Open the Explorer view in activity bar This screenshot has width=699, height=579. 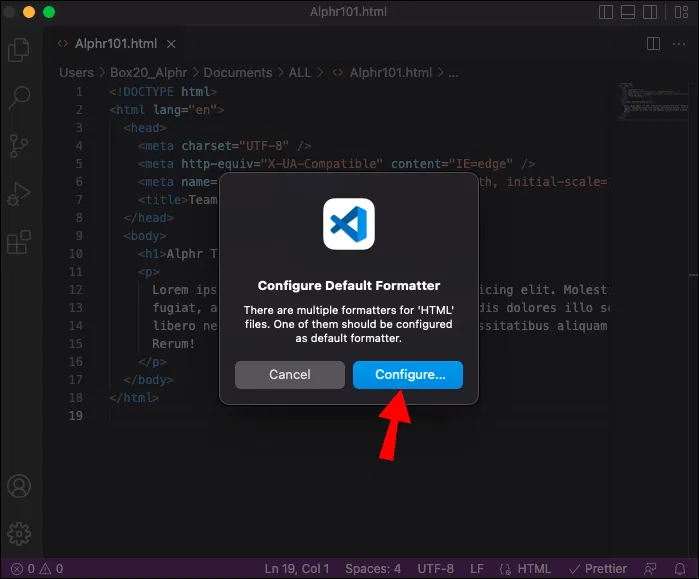(x=18, y=50)
